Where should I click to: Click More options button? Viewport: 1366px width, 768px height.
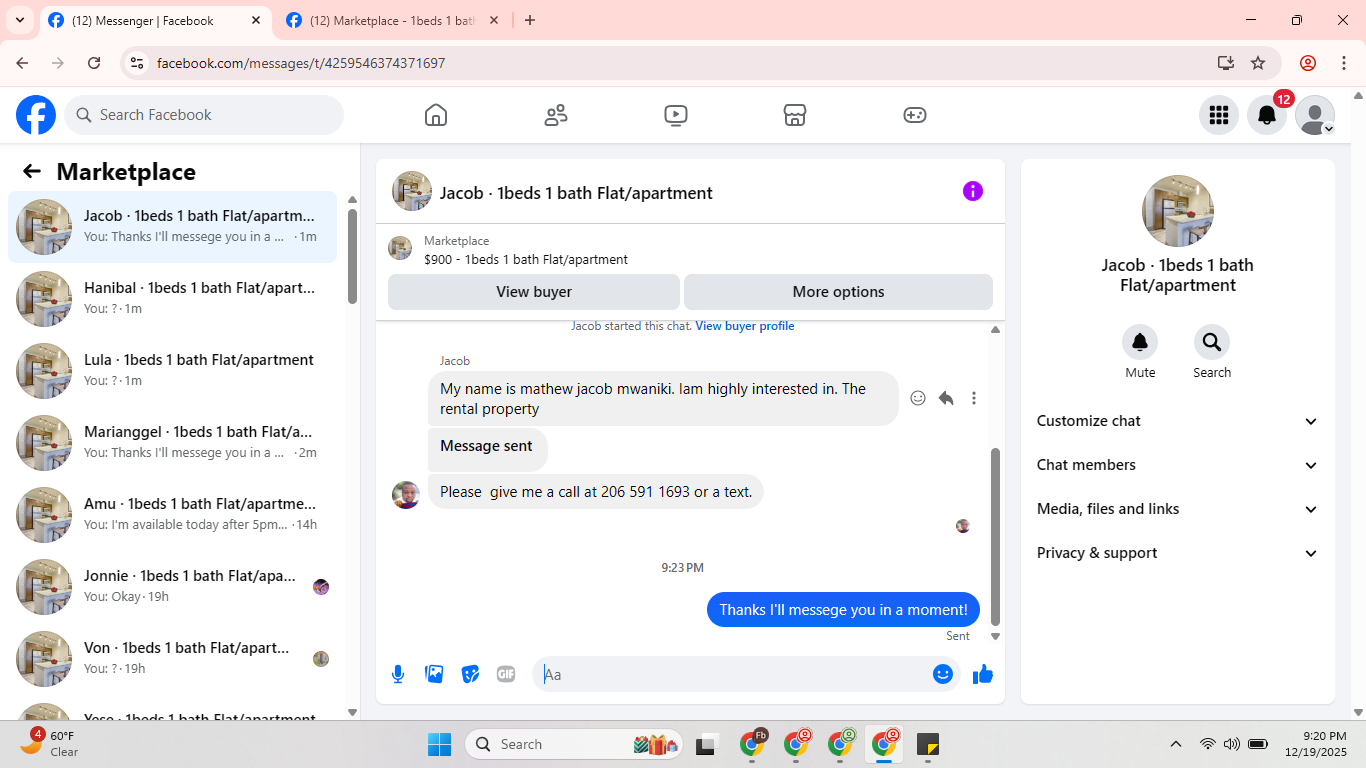(x=838, y=292)
